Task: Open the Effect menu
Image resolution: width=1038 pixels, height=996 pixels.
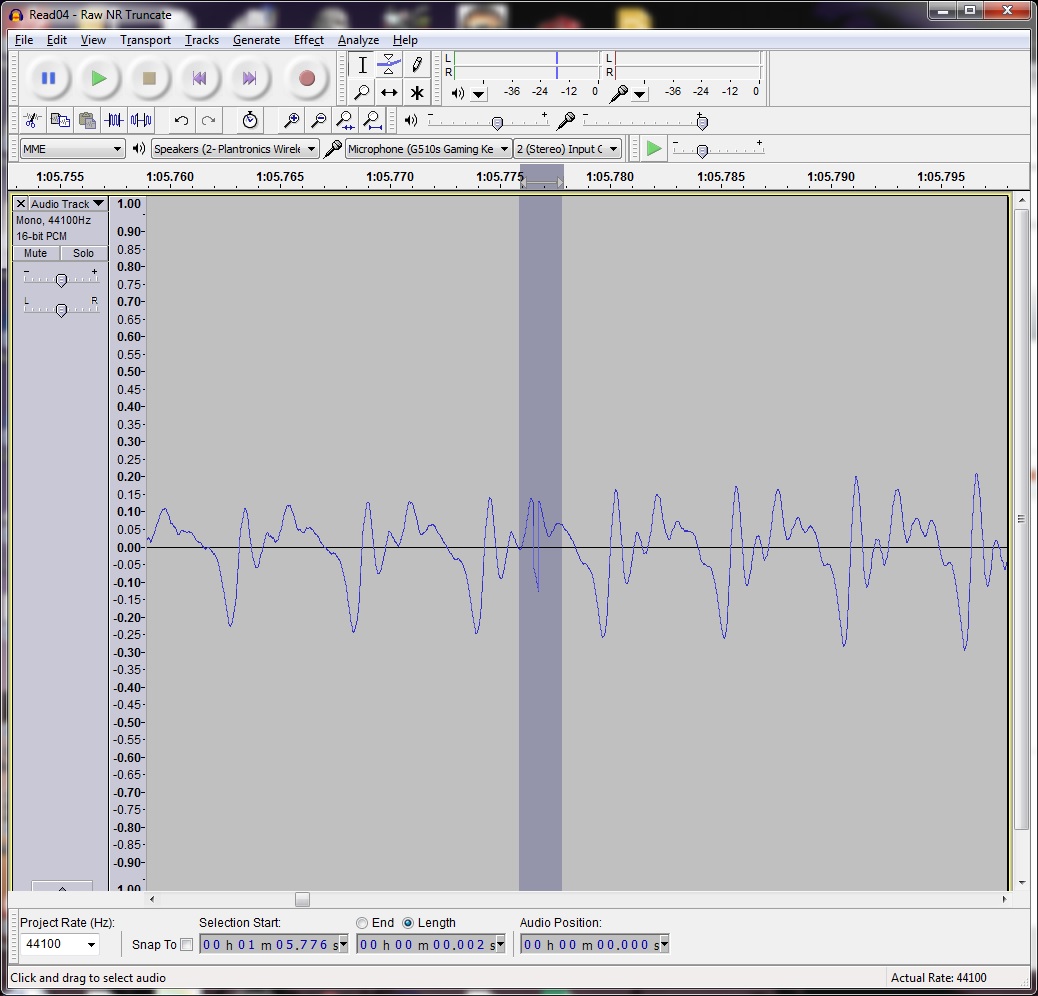Action: tap(308, 40)
